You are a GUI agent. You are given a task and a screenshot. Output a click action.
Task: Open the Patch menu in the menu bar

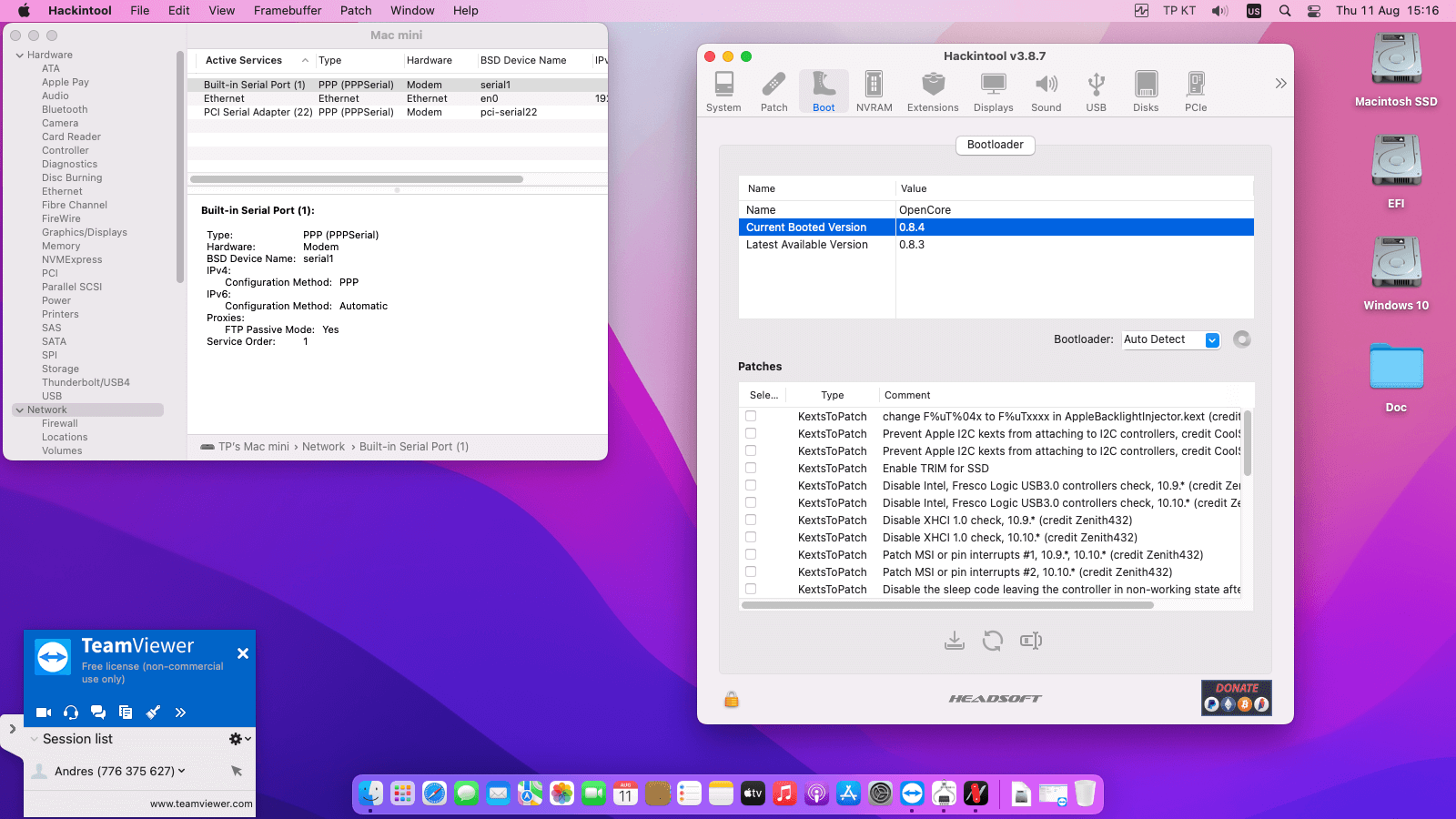coord(356,10)
